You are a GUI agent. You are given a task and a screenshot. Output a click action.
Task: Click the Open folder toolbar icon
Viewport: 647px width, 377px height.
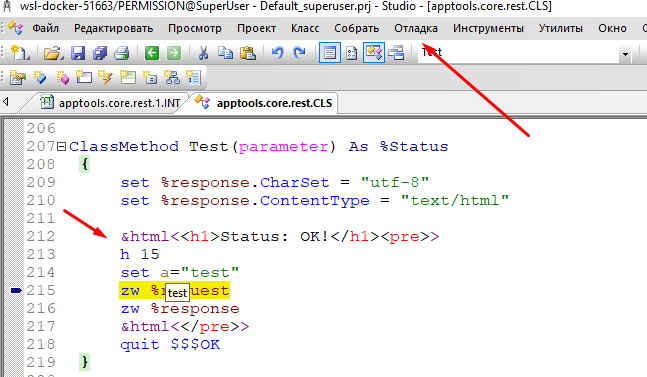(53, 53)
